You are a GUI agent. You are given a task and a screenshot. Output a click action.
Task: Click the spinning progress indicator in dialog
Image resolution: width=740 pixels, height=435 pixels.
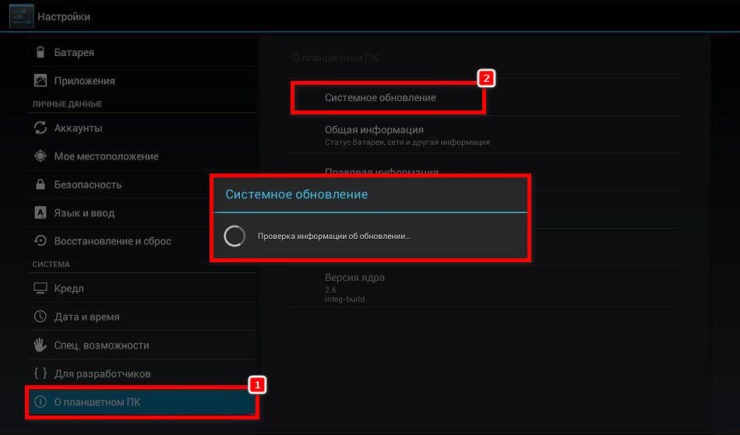234,236
